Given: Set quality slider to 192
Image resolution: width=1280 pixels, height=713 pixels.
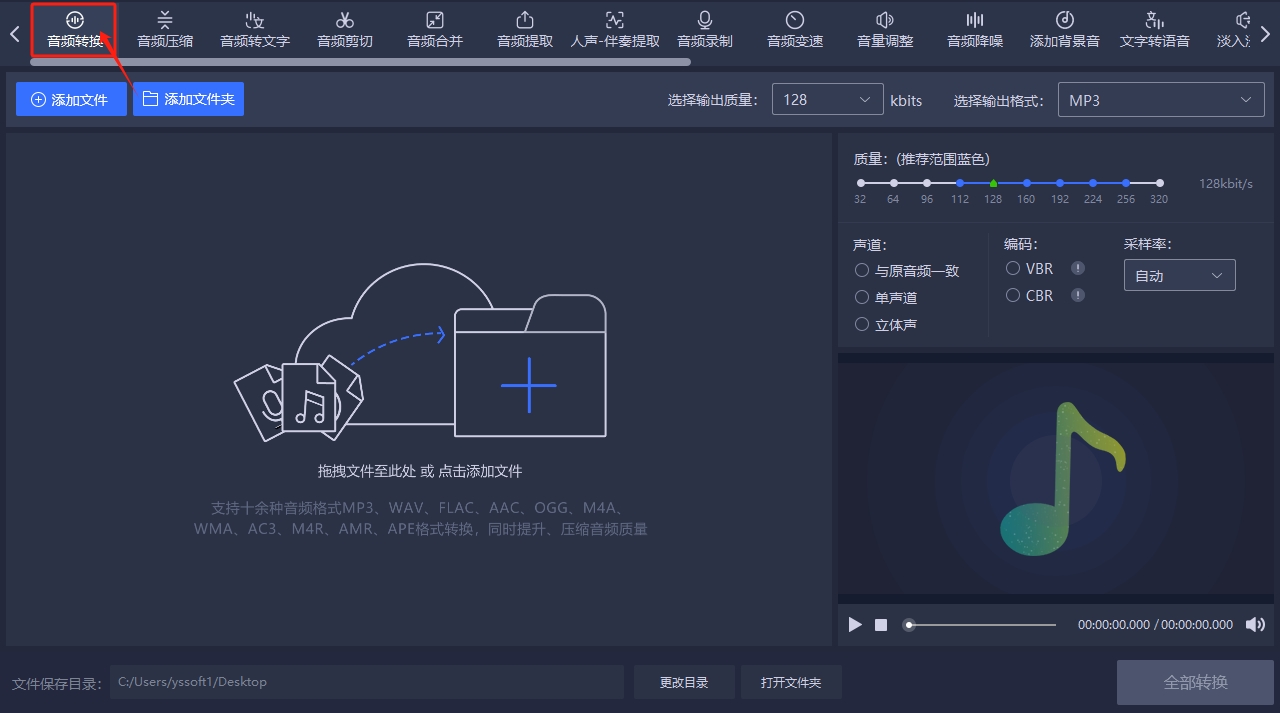Looking at the screenshot, I should pos(1060,183).
